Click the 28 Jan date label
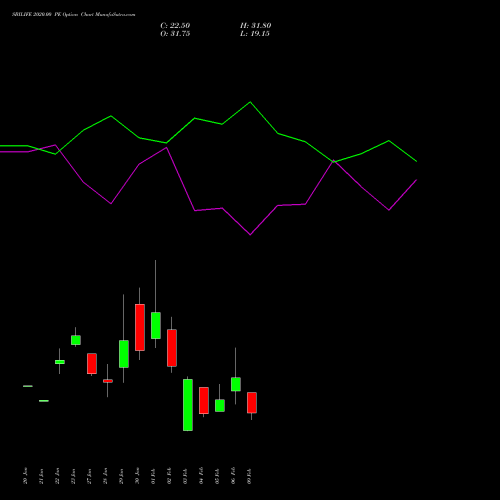The image size is (500, 500). pyautogui.click(x=106, y=476)
